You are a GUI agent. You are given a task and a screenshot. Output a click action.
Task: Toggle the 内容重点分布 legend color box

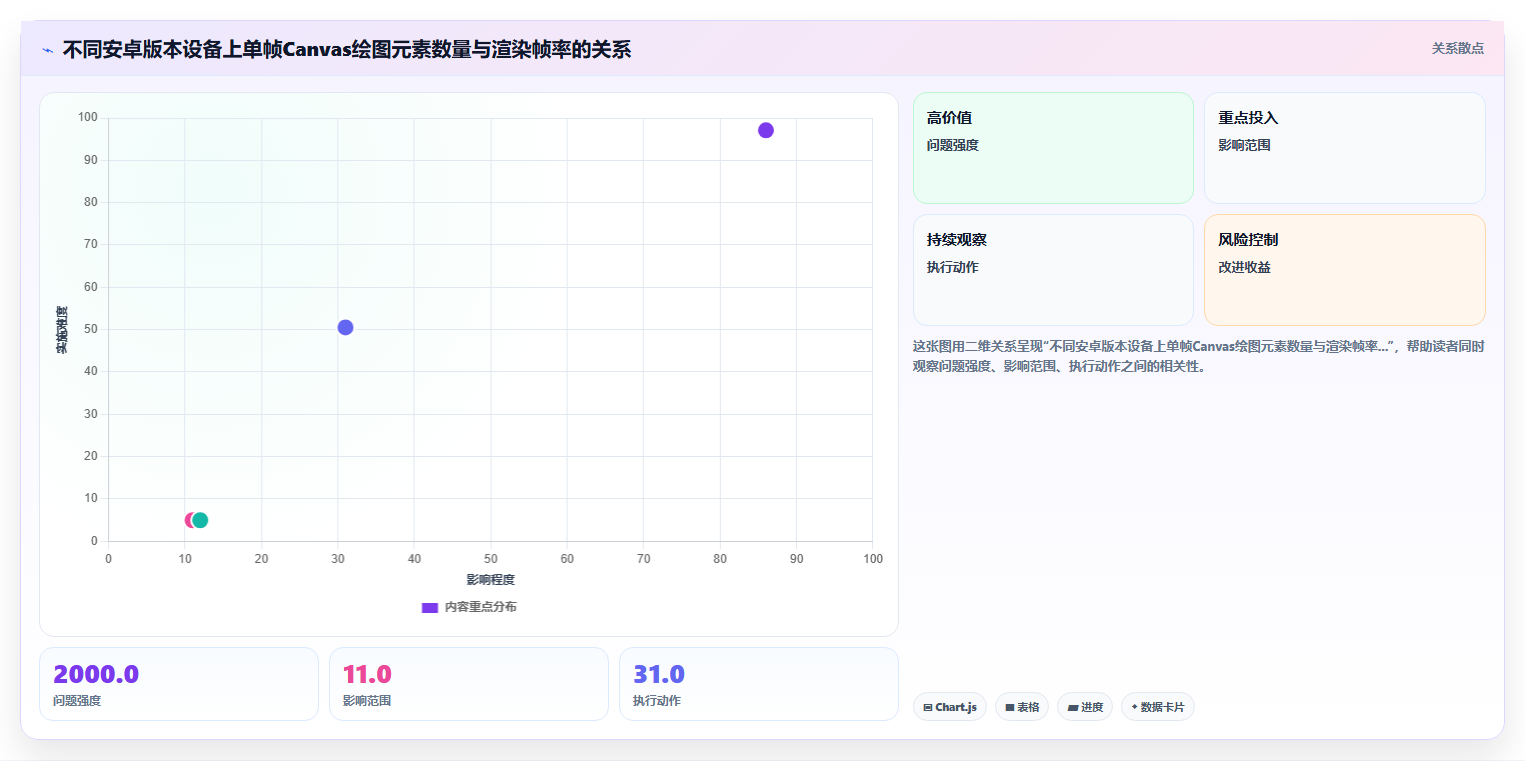tap(430, 607)
